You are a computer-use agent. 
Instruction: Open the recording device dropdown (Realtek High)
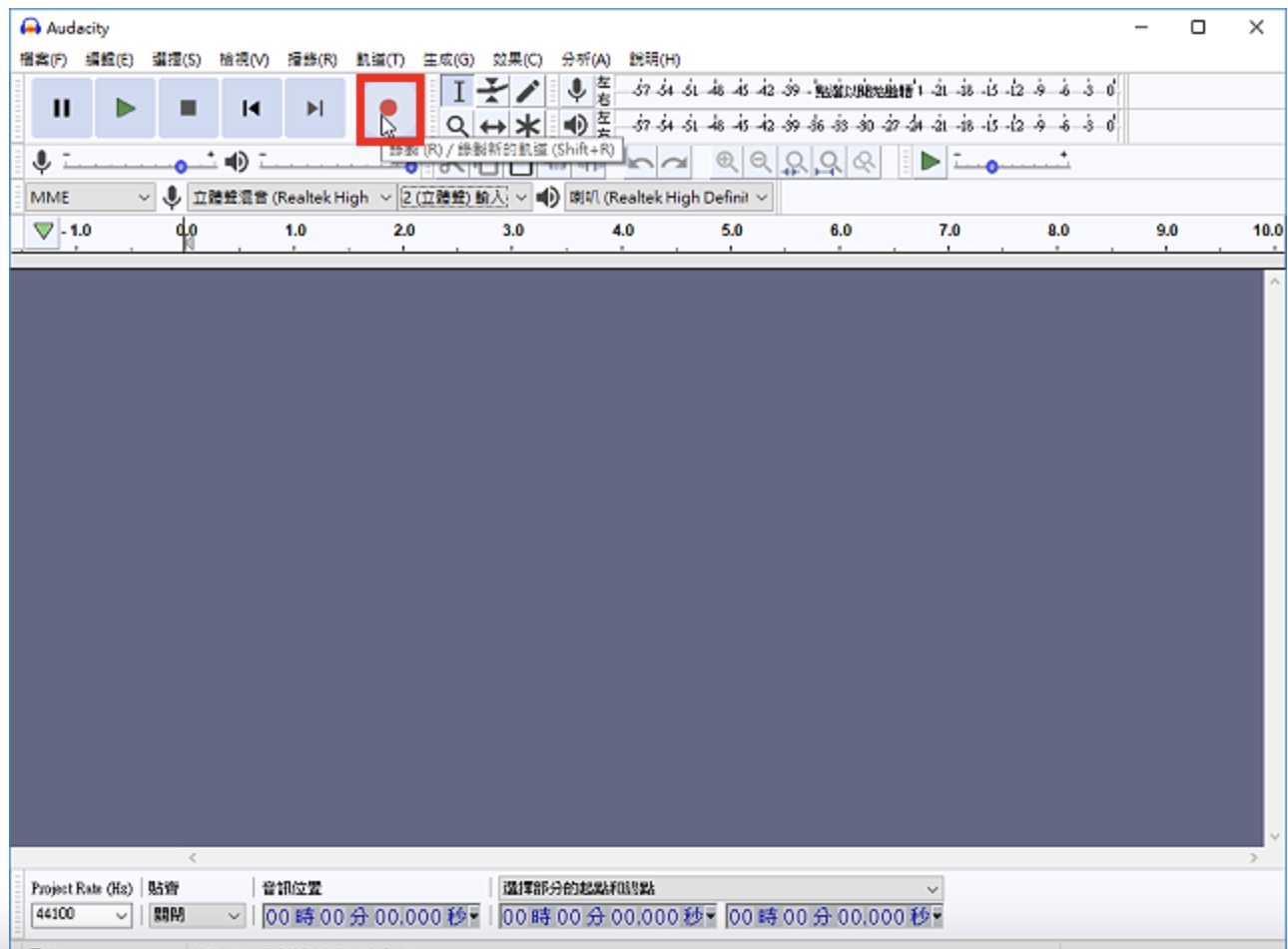click(x=292, y=198)
